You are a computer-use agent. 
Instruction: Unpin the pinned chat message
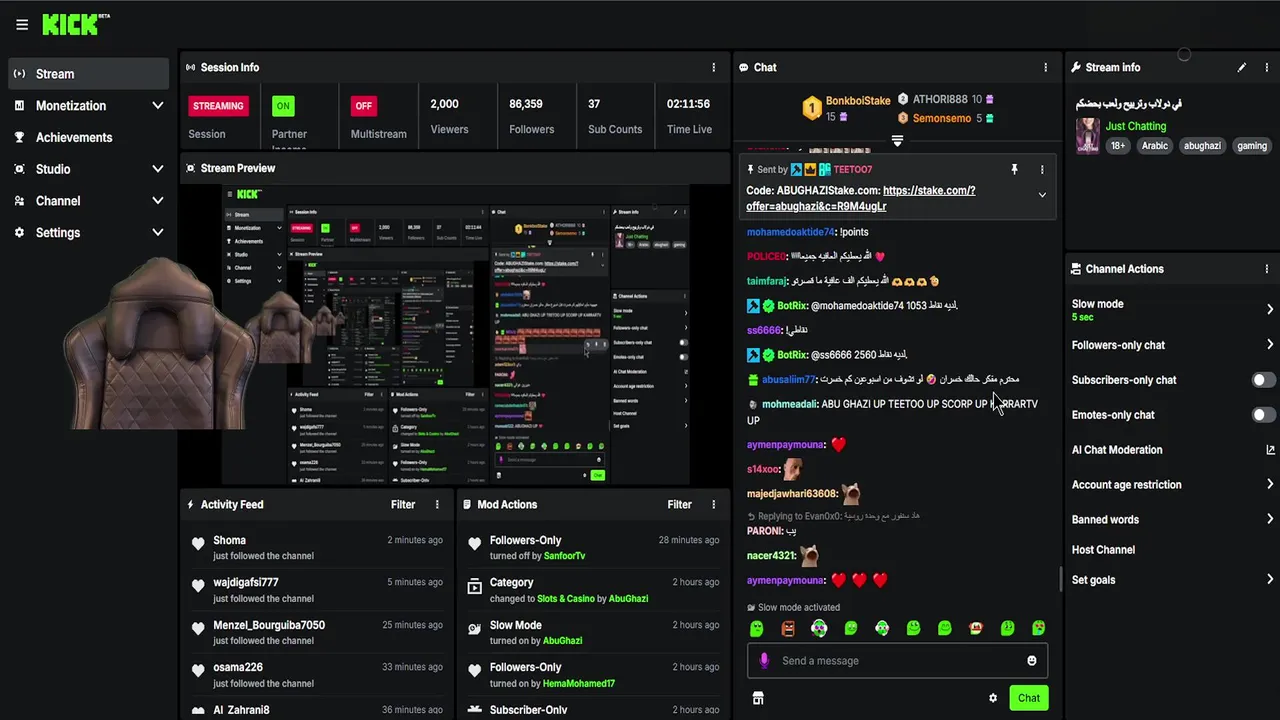(x=1014, y=170)
